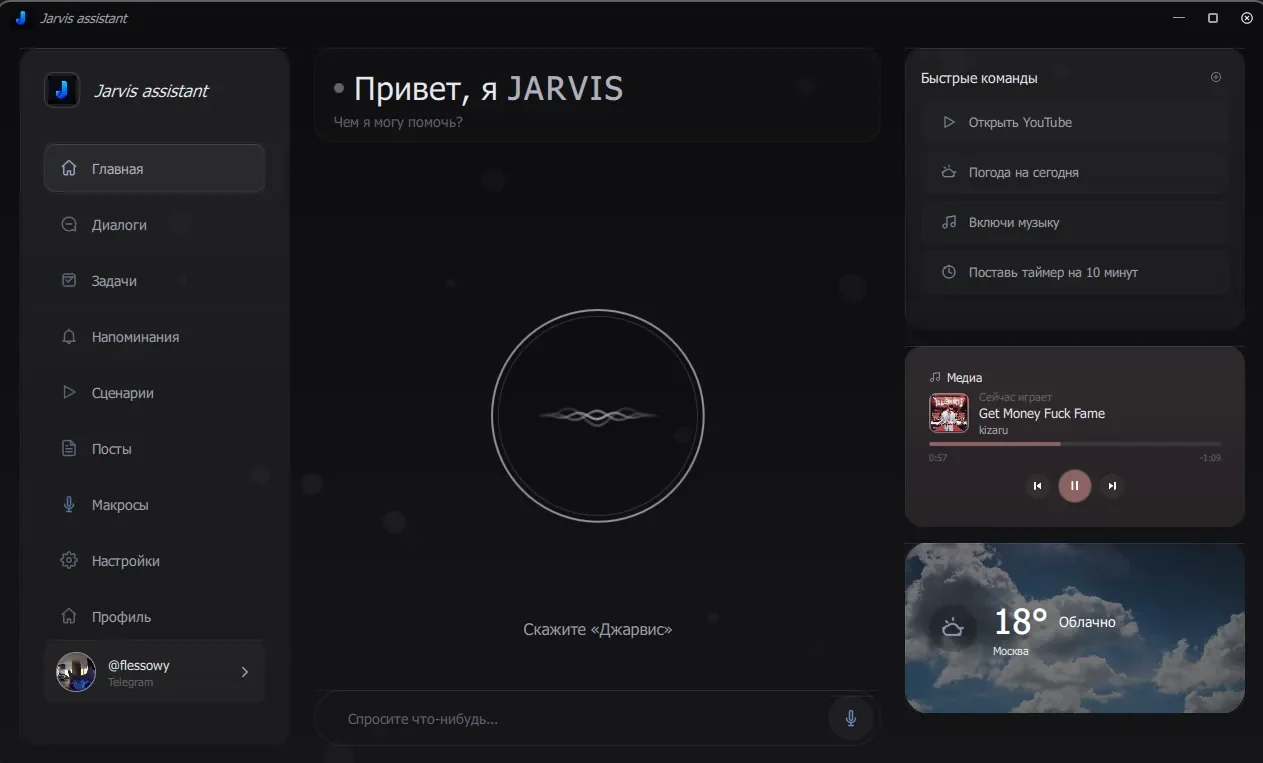
Task: Click the add icon beside Быстрые команды
Action: 1216,77
